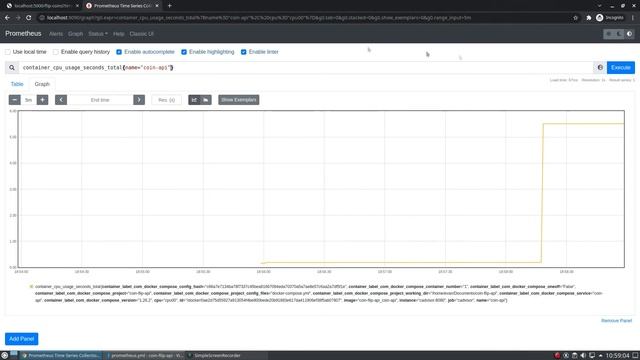Open Alerts in the Prometheus navbar
The image size is (640, 360).
56,34
